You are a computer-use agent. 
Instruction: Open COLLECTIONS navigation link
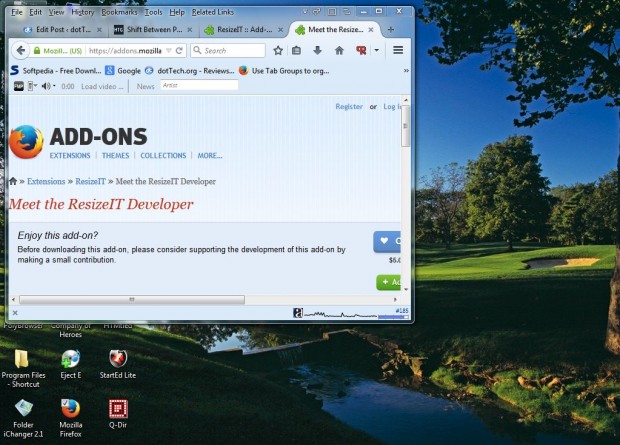tap(163, 155)
